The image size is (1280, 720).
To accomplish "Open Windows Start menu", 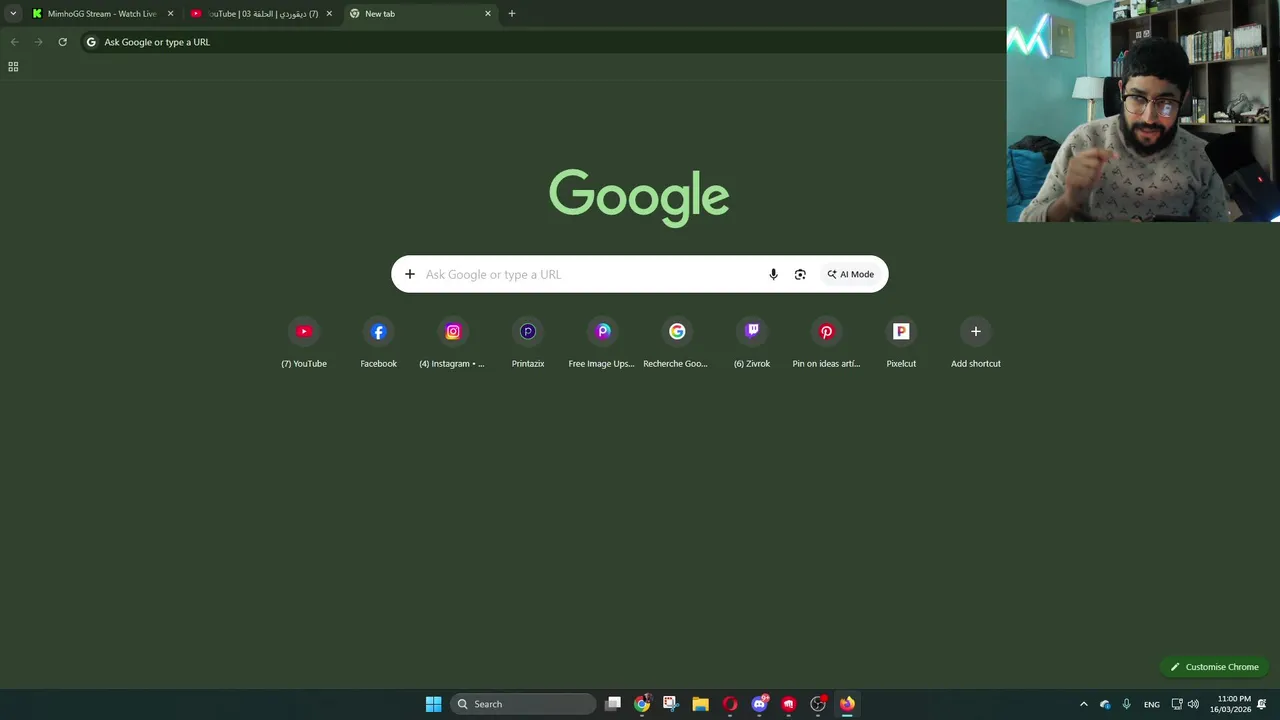I will (x=433, y=704).
